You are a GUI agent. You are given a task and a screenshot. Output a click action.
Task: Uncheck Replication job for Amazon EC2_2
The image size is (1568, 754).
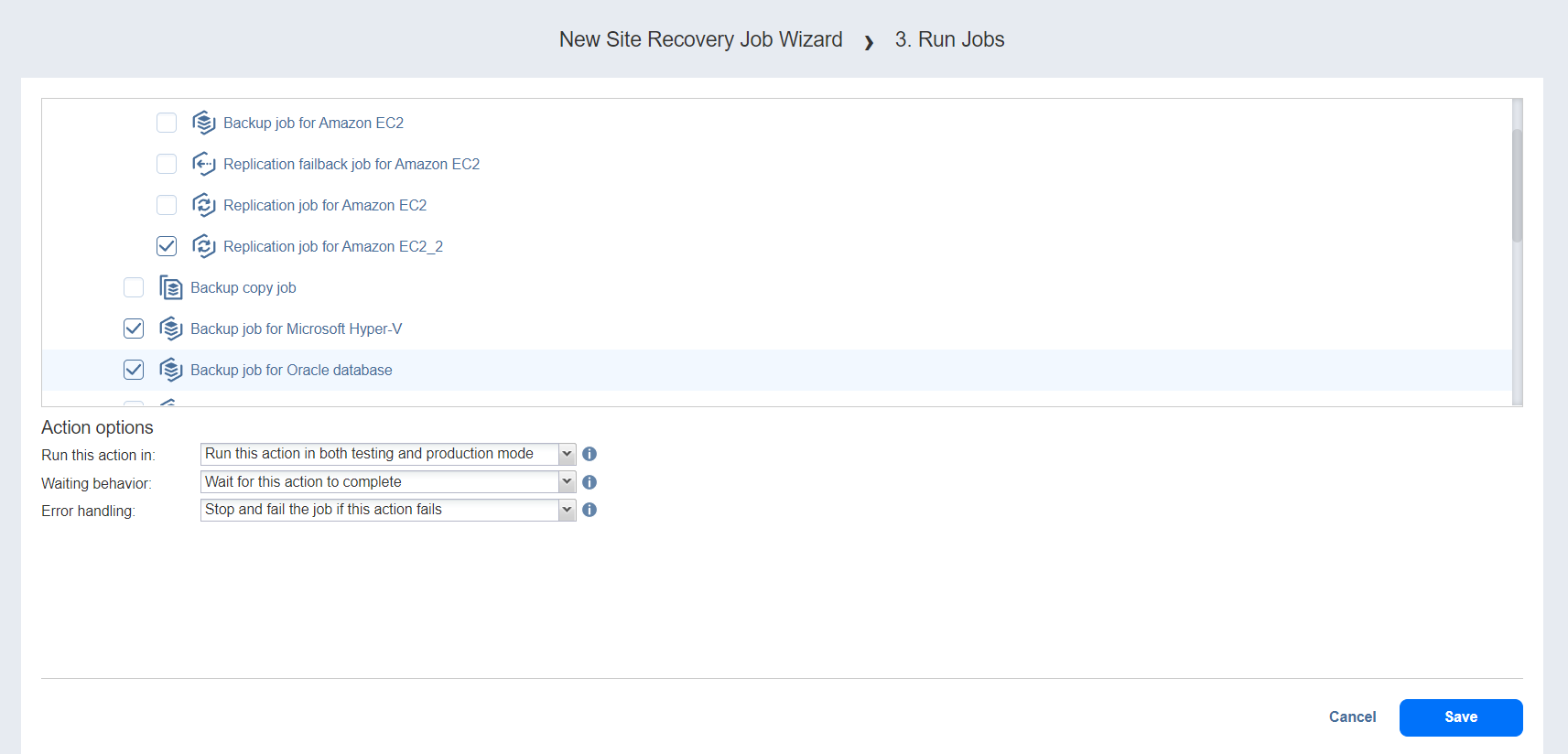point(167,246)
